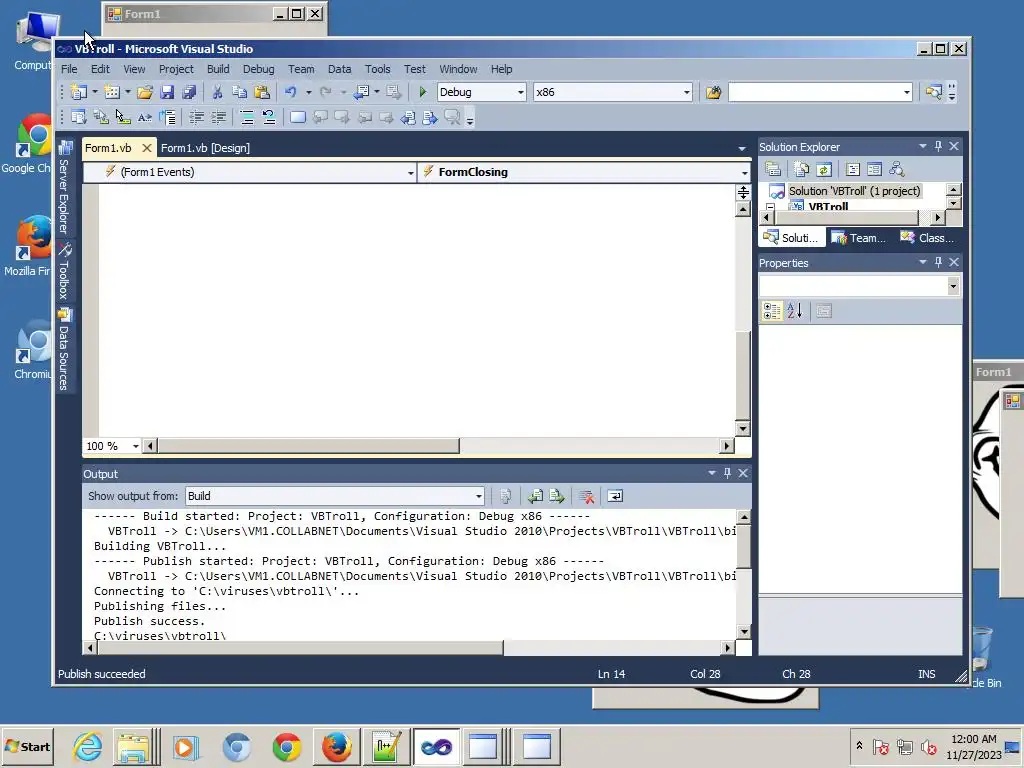Toggle auto-hide pin on Properties panel

(x=938, y=262)
